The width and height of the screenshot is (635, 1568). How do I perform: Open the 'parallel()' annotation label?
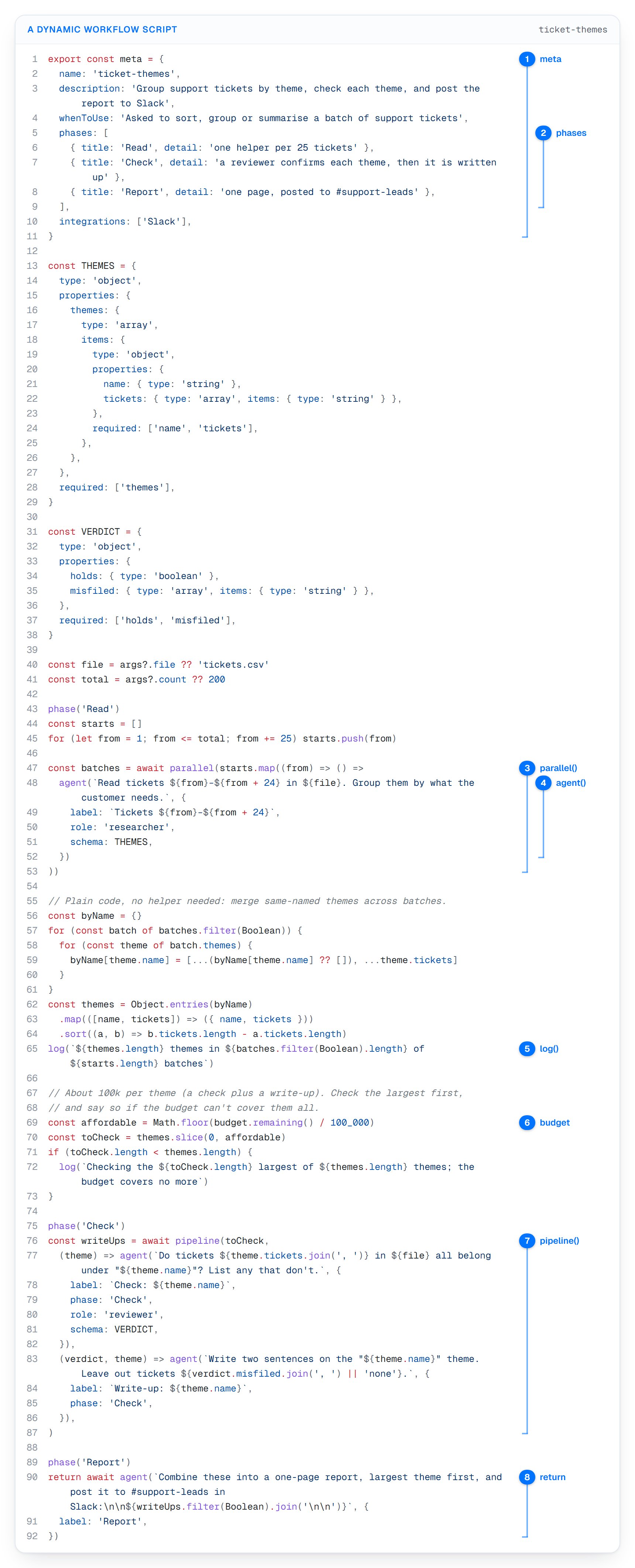click(558, 768)
